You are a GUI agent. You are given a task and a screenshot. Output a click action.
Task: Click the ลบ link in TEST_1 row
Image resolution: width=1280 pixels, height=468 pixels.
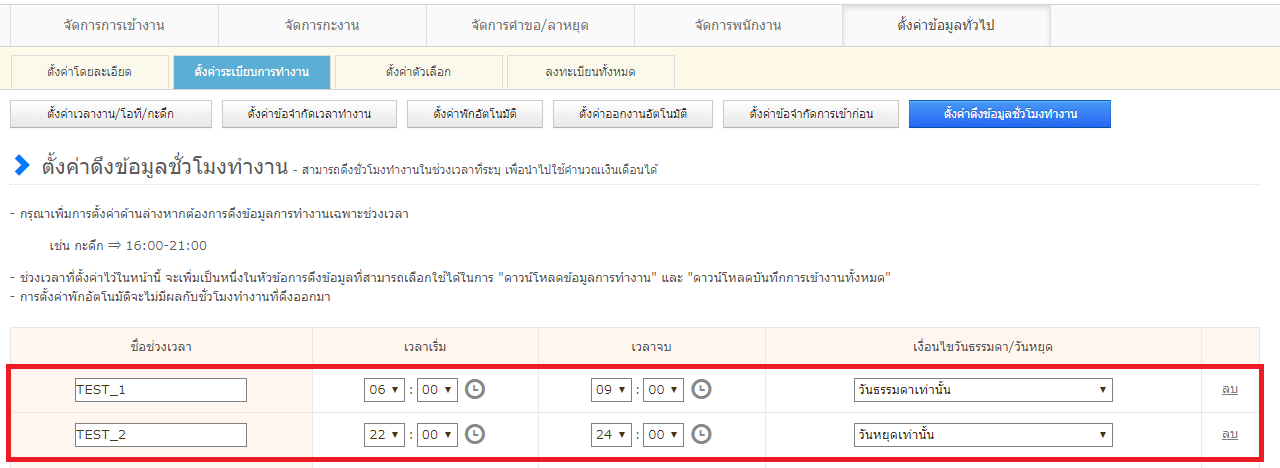tap(1229, 389)
